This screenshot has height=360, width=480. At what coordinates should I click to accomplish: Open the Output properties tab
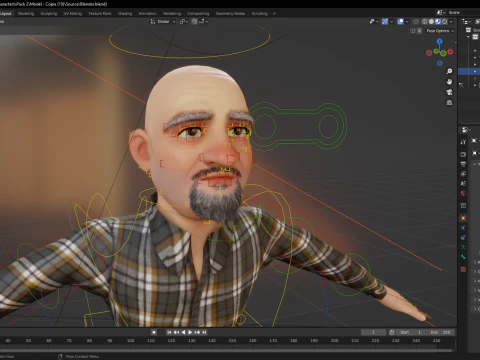click(x=463, y=164)
